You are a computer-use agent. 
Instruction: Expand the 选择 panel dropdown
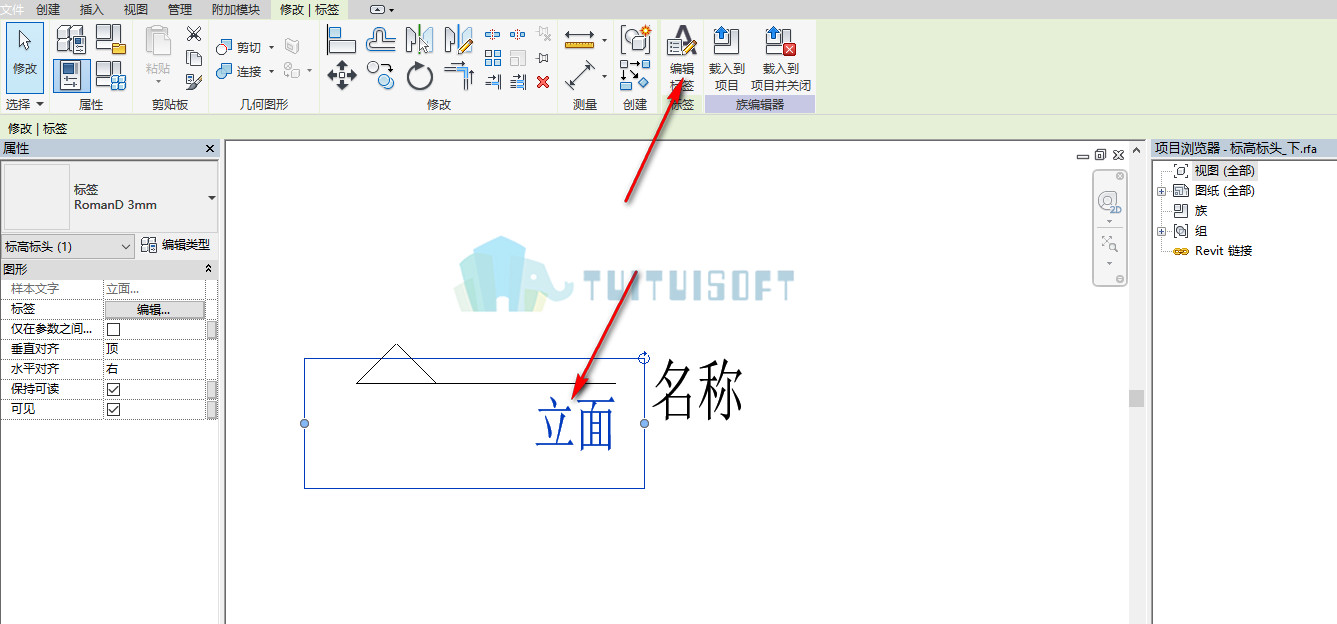[x=25, y=104]
